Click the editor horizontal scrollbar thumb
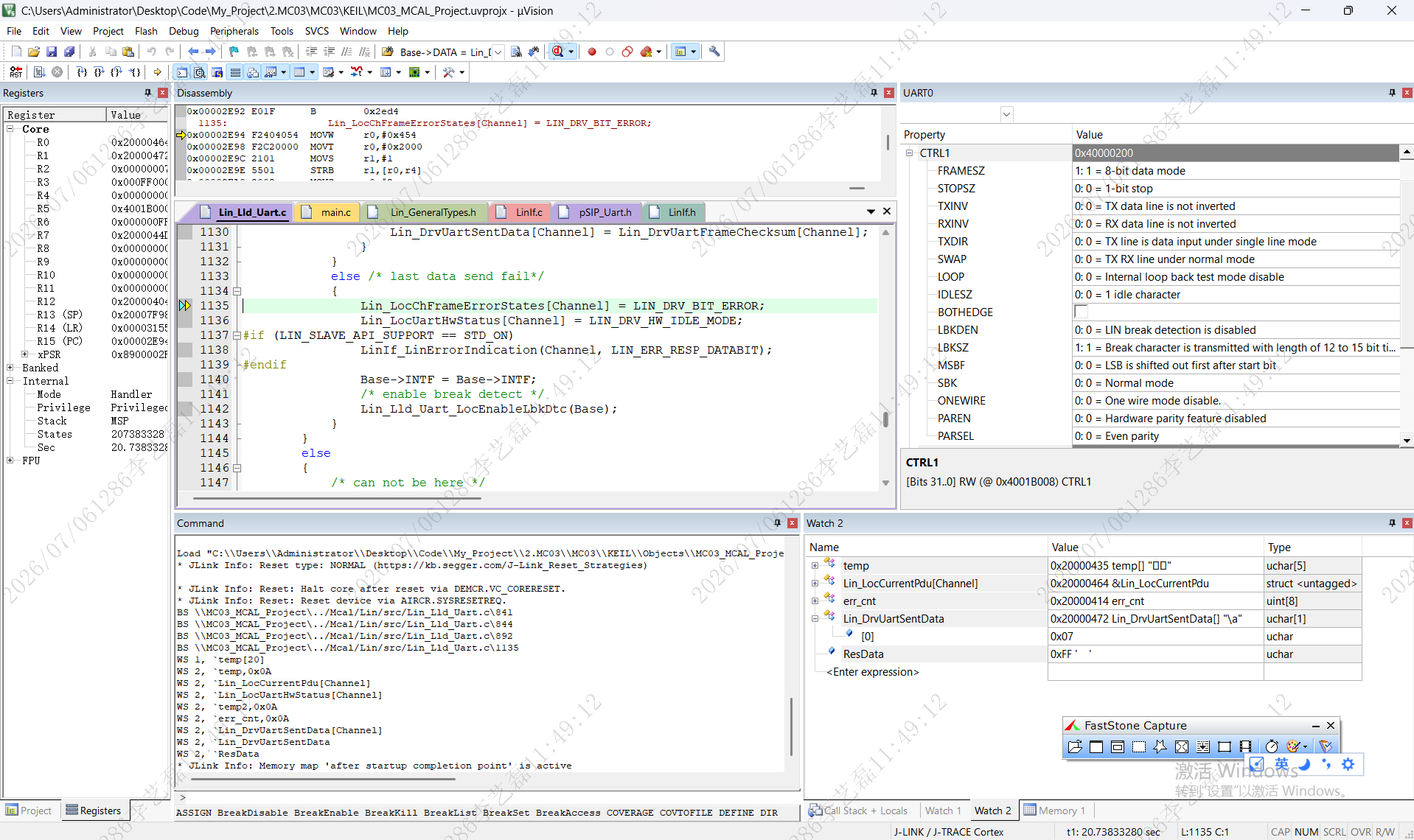Image resolution: width=1414 pixels, height=840 pixels. pyautogui.click(x=336, y=499)
